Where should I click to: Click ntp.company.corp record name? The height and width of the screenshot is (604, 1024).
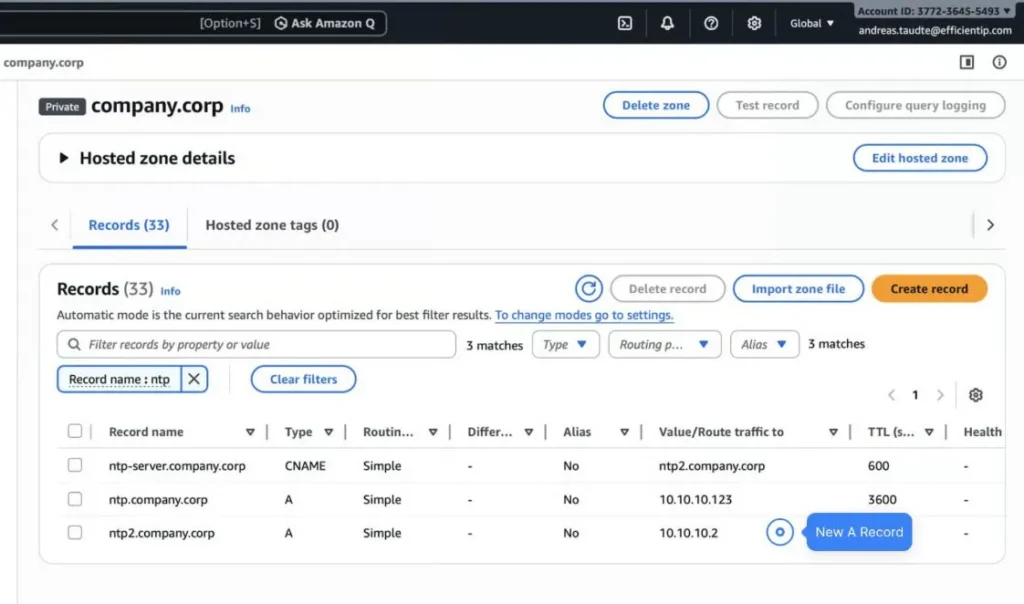point(158,500)
